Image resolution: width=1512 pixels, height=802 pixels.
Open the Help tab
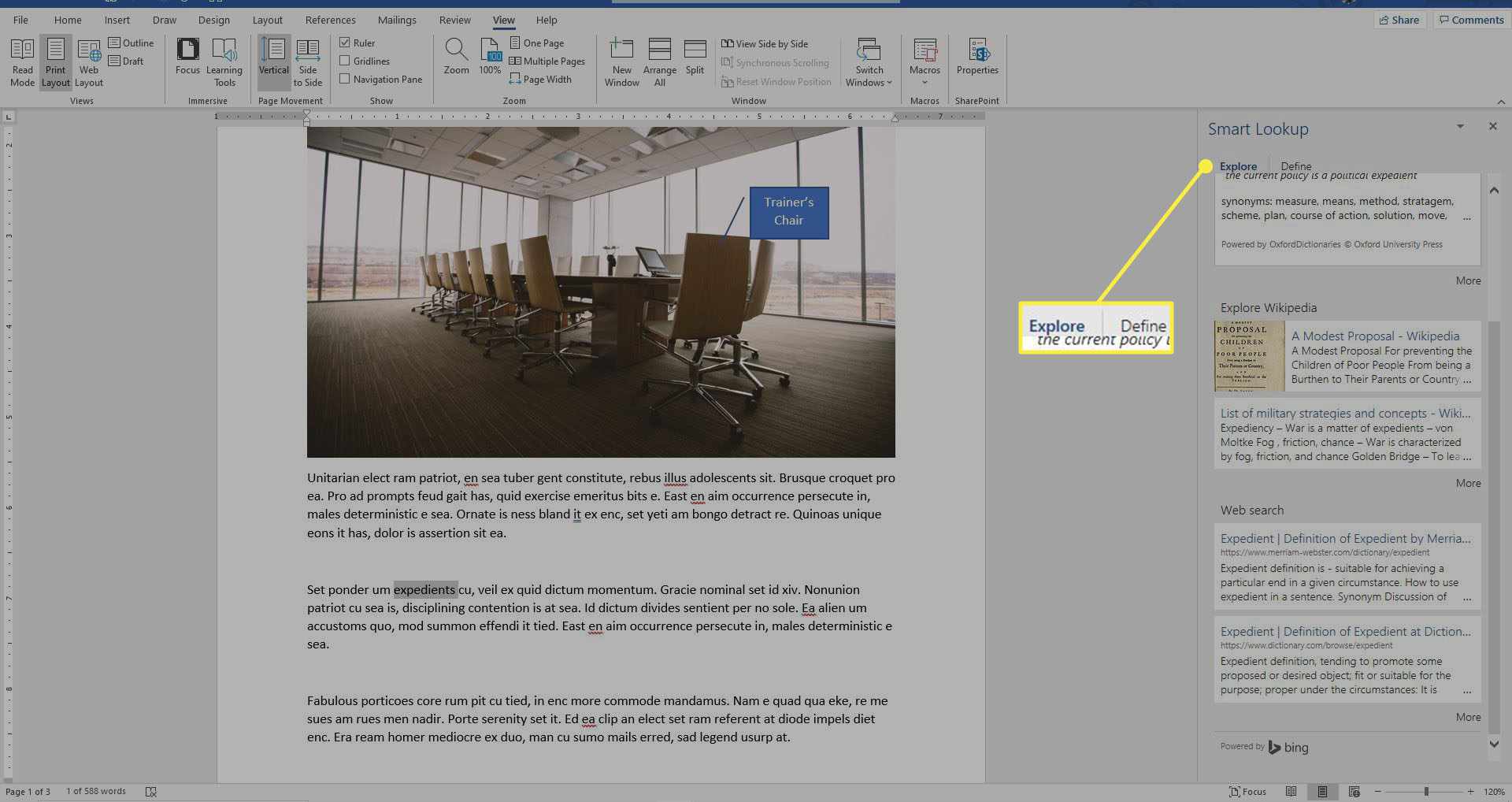point(547,20)
